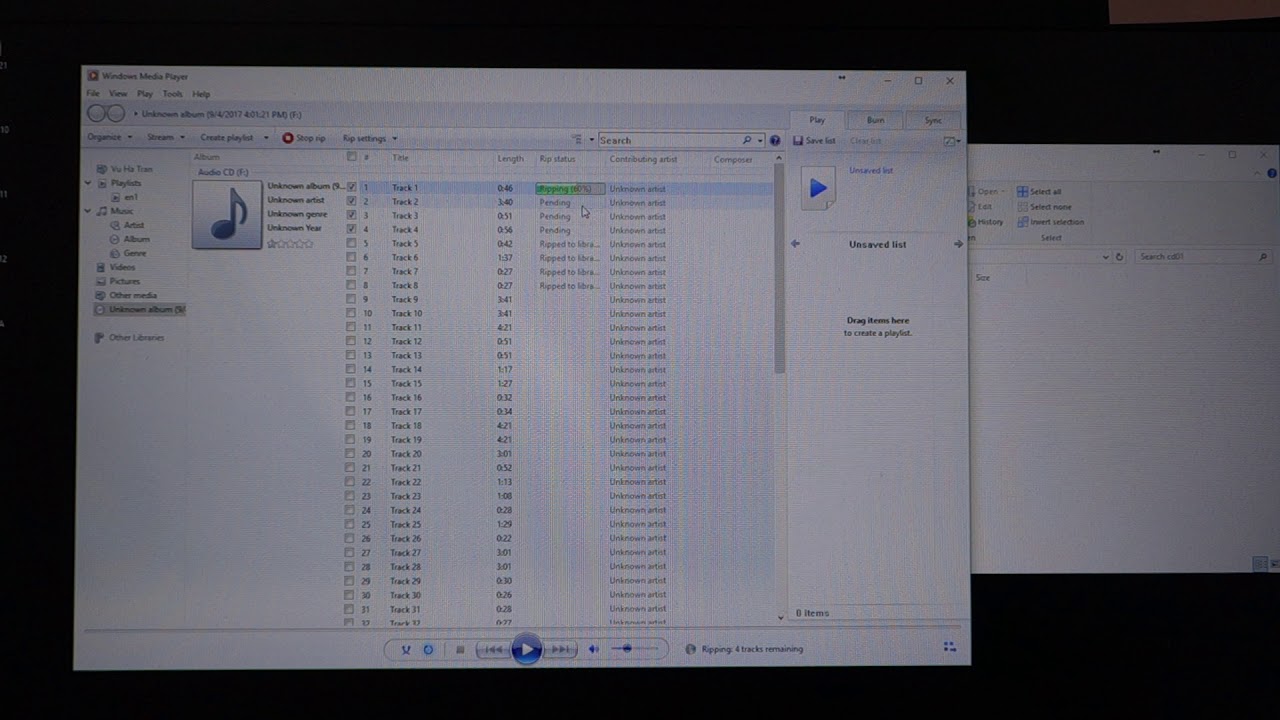Open the search options dropdown arrow
Image resolution: width=1280 pixels, height=720 pixels.
click(x=761, y=141)
